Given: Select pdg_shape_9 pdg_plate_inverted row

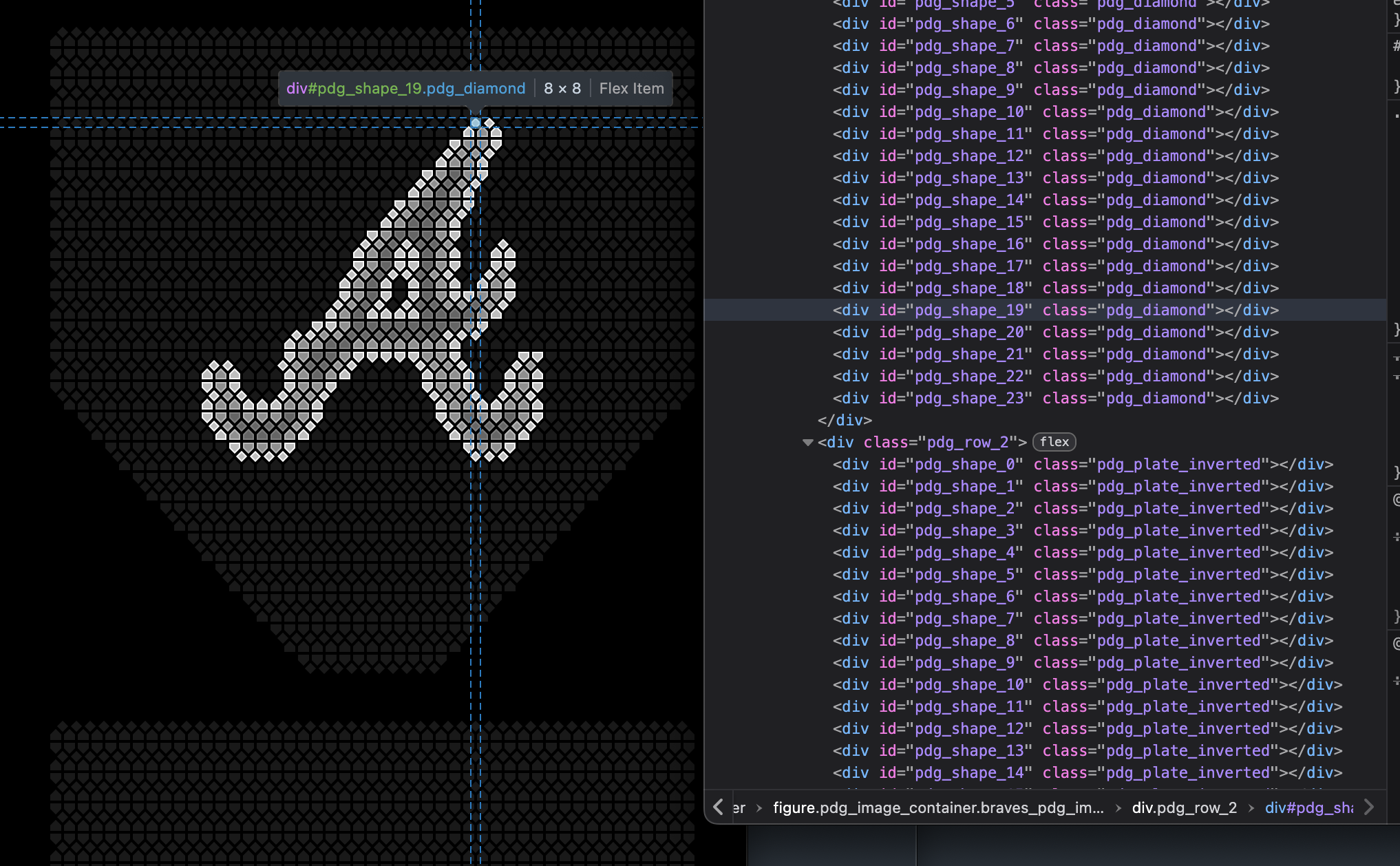Looking at the screenshot, I should coord(1046,662).
